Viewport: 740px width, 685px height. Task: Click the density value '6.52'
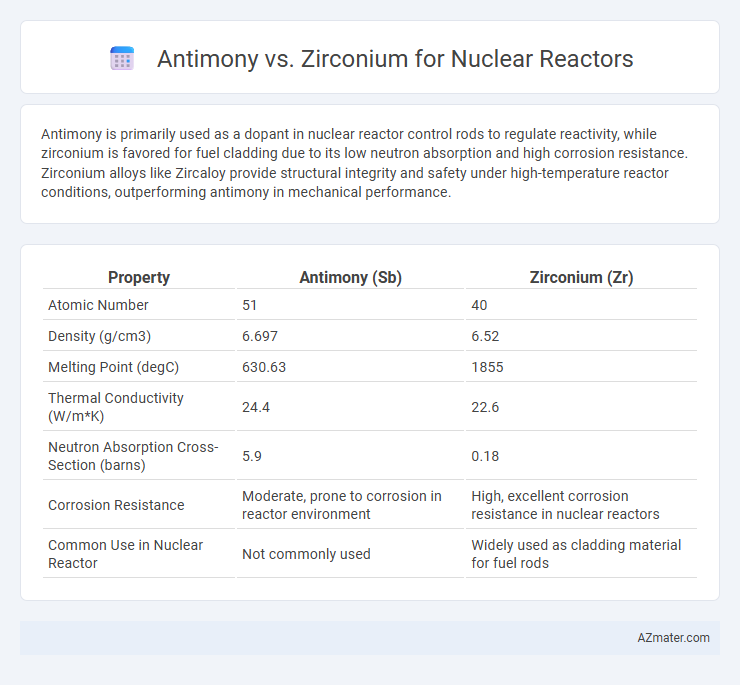[485, 336]
